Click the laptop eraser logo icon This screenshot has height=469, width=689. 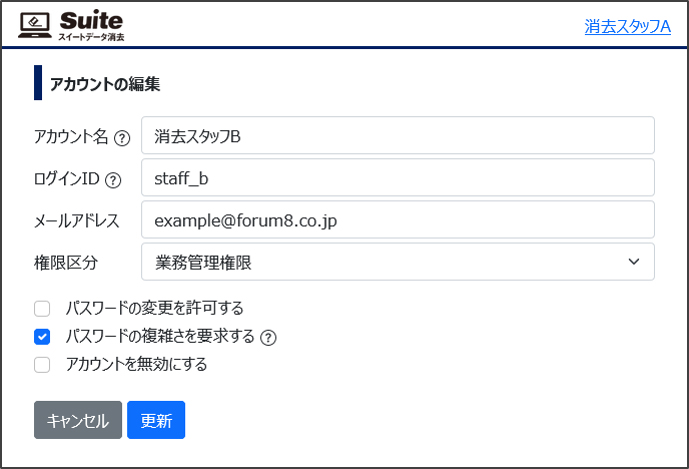35,25
